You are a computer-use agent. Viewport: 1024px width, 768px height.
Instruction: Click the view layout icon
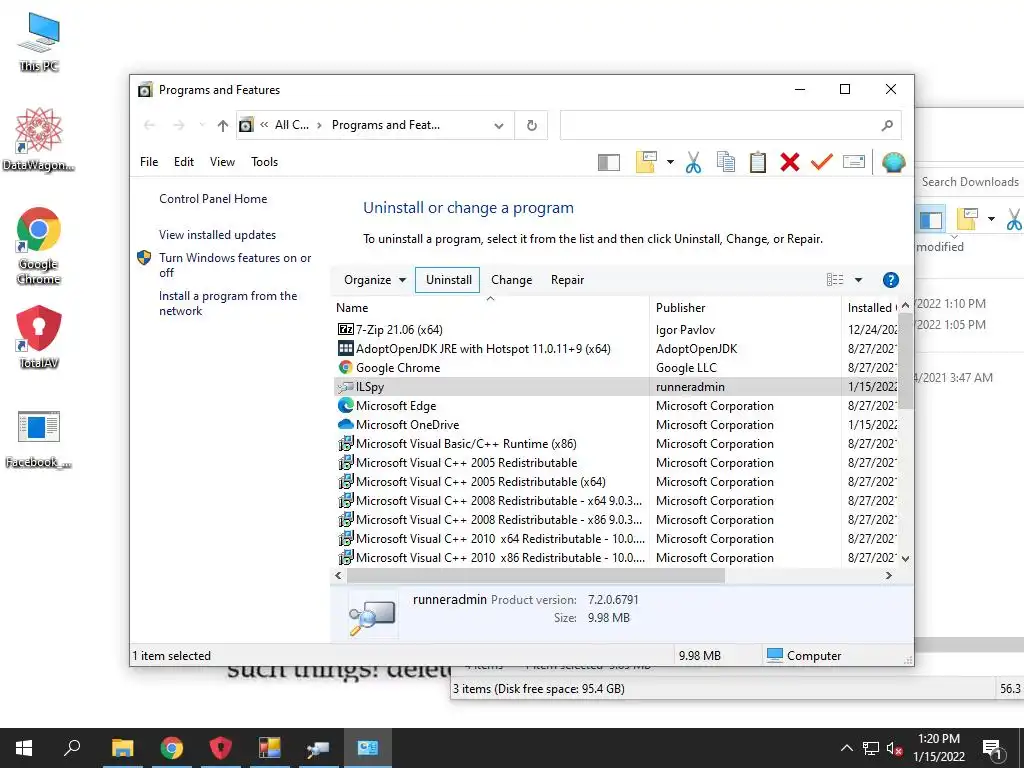835,280
